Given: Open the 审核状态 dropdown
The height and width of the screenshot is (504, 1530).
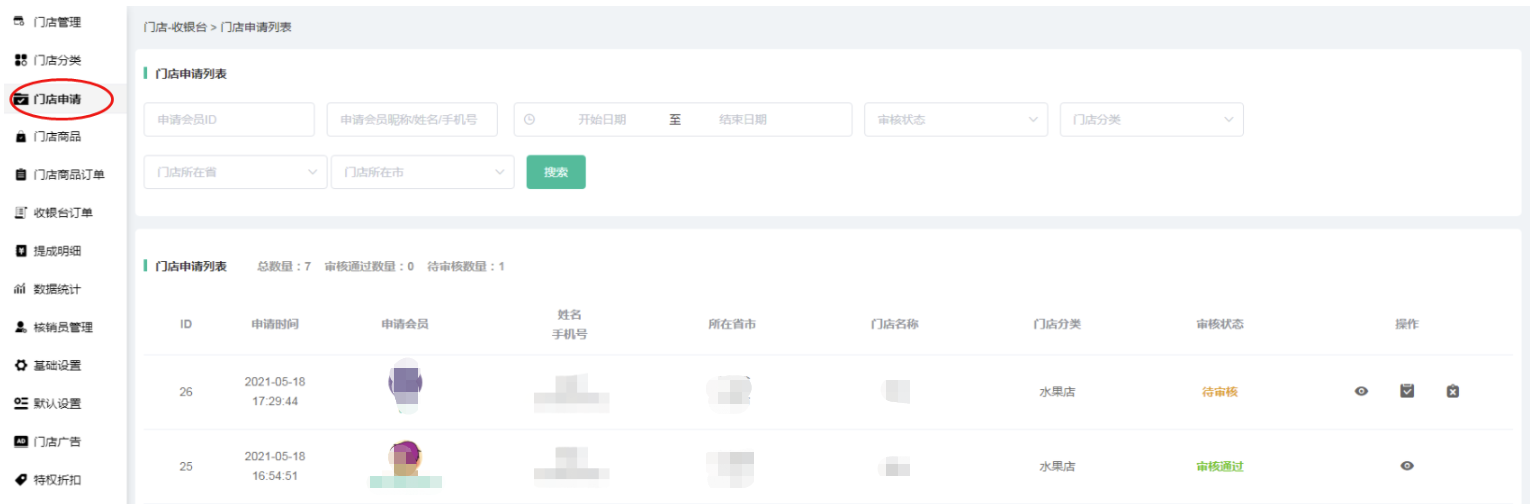Looking at the screenshot, I should pyautogui.click(x=955, y=119).
